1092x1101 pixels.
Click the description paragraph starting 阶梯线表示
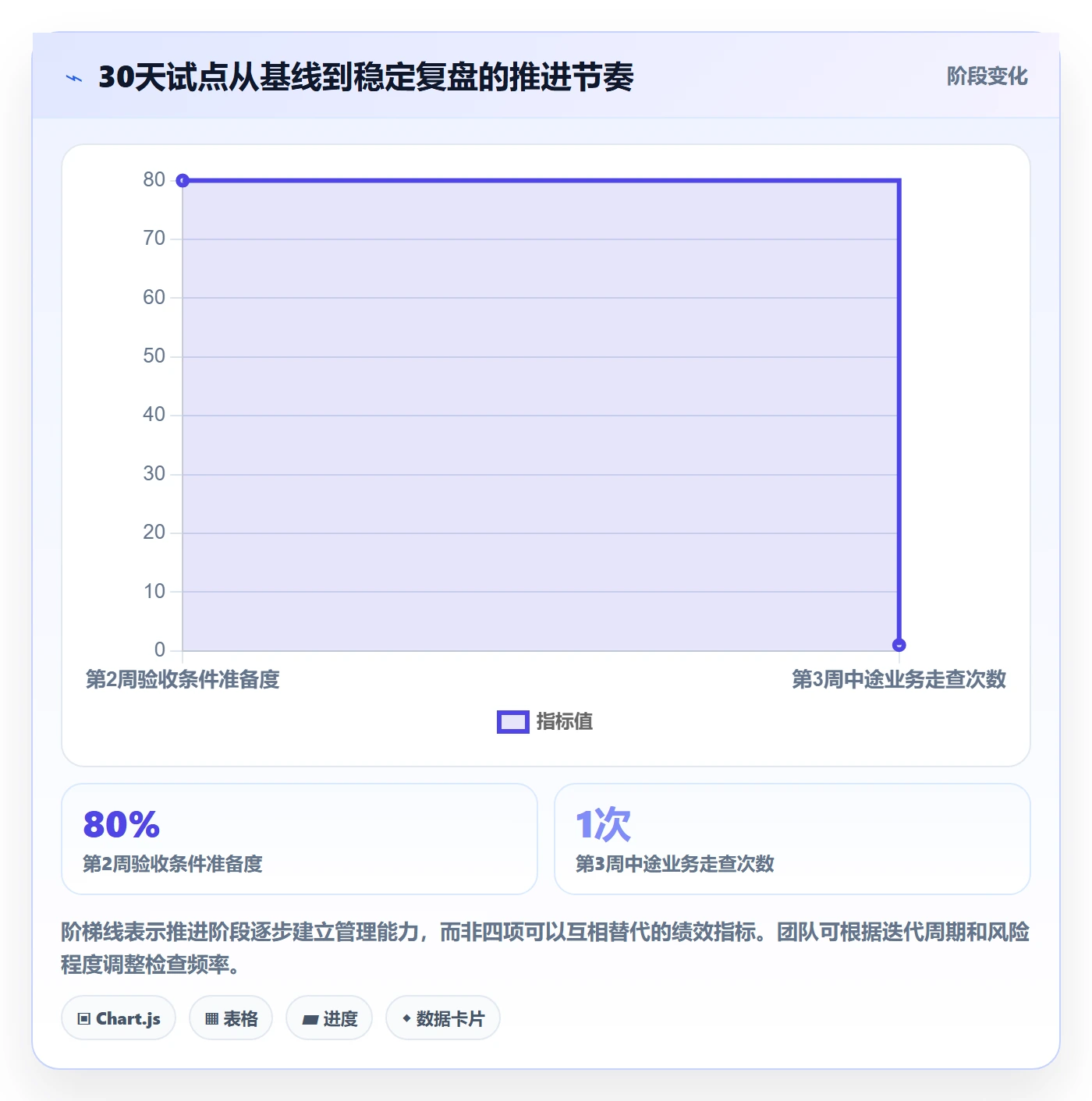pyautogui.click(x=545, y=948)
